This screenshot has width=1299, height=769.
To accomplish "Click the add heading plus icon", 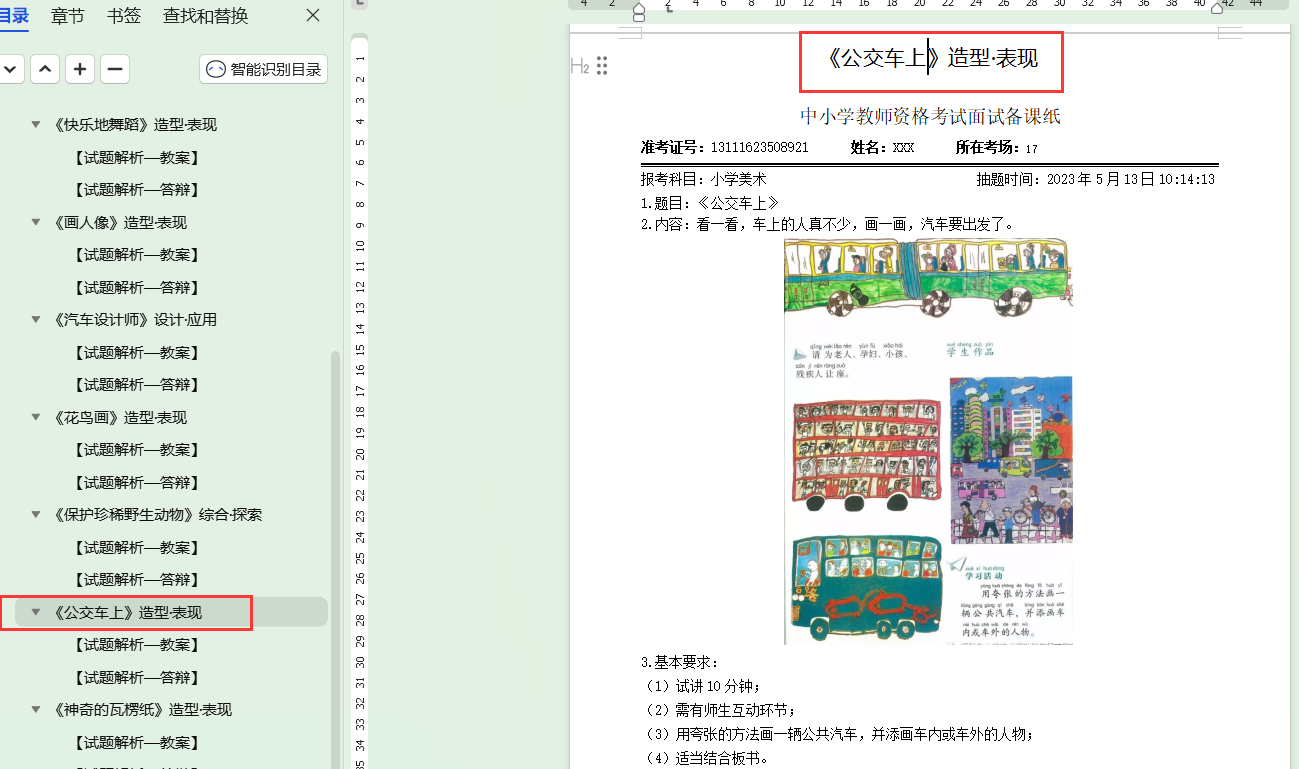I will click(80, 69).
